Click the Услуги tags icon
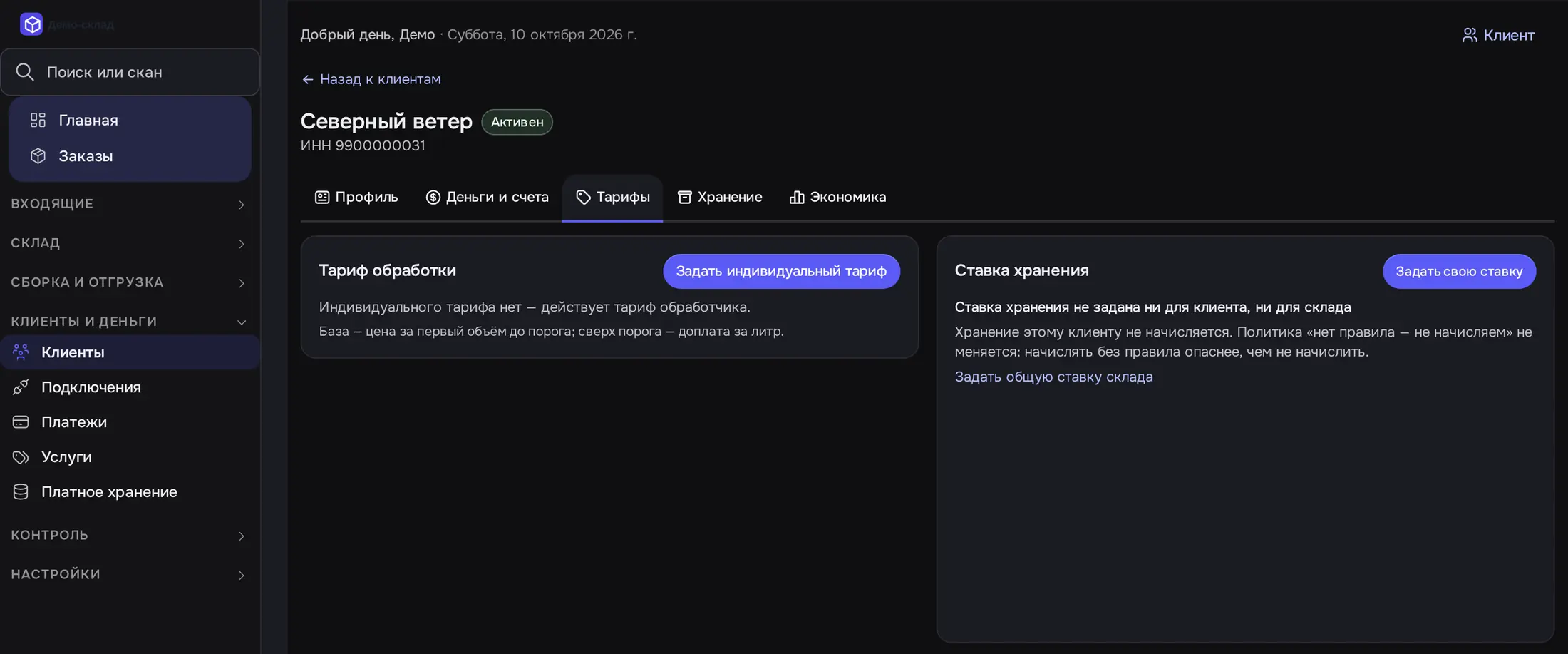 (x=21, y=456)
